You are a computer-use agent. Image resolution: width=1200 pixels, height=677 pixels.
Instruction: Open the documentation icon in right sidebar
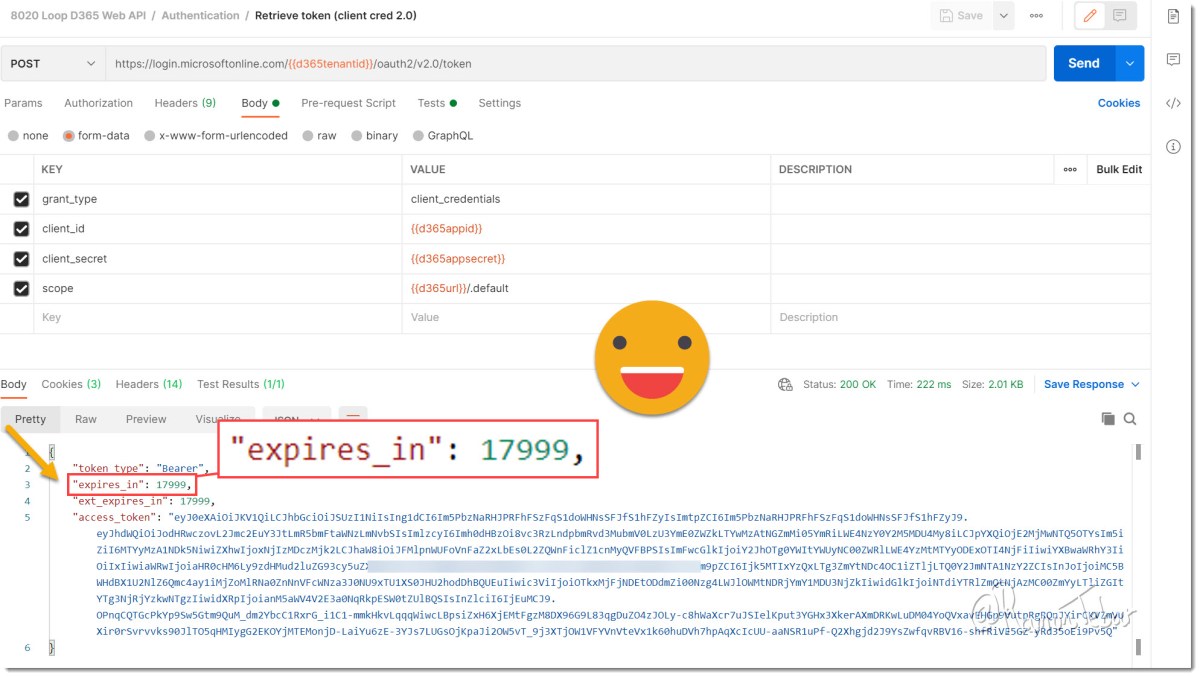(x=1173, y=16)
